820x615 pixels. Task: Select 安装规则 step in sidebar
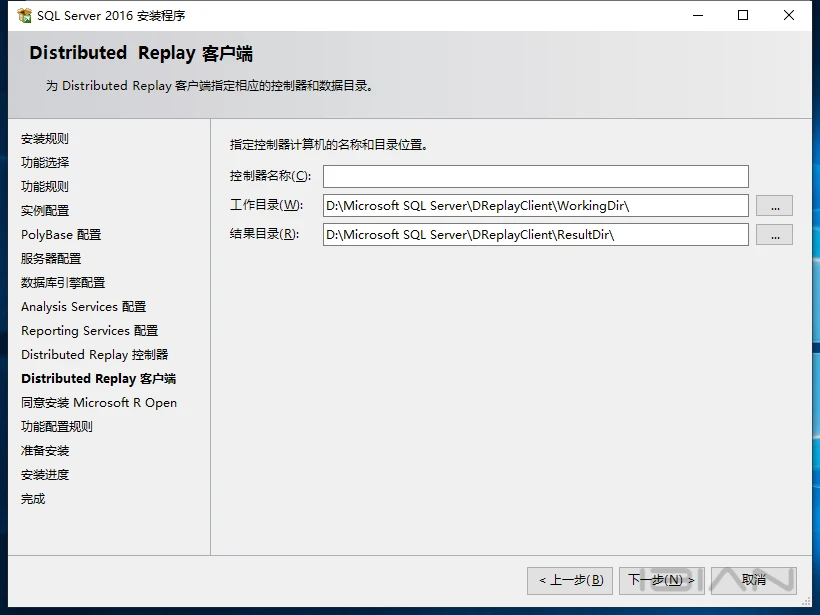coord(45,139)
